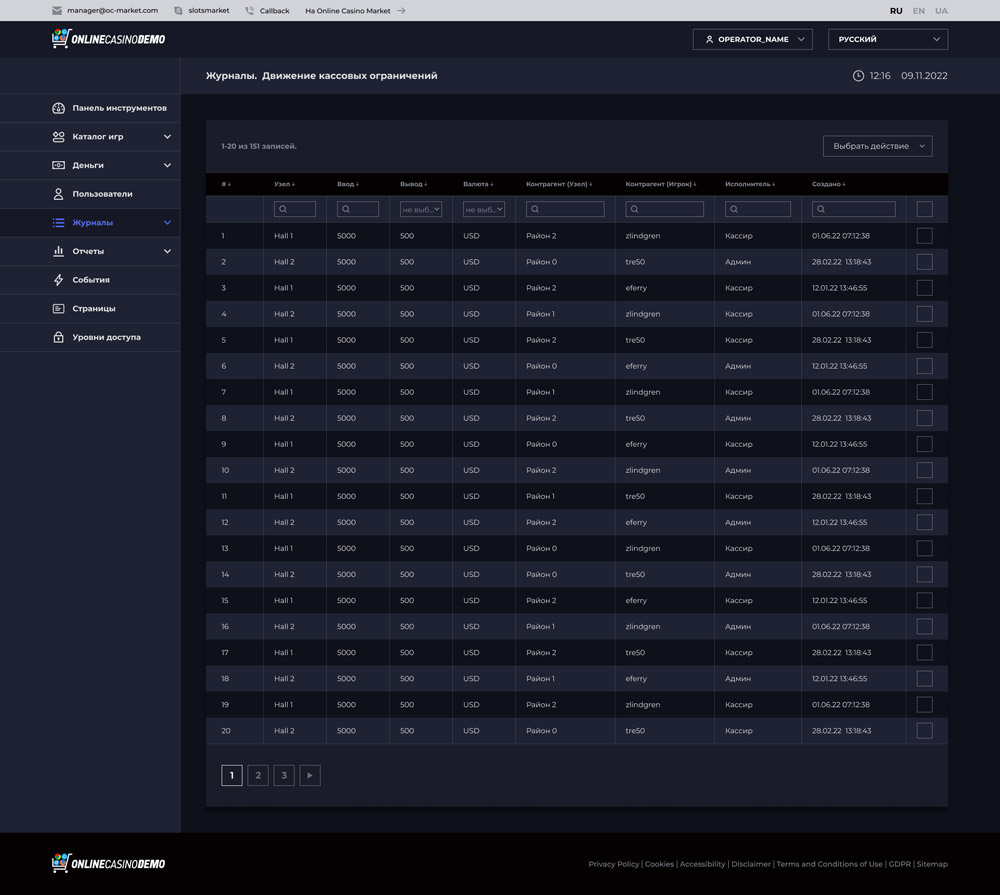
Task: Check the box for row 1
Action: click(x=924, y=236)
